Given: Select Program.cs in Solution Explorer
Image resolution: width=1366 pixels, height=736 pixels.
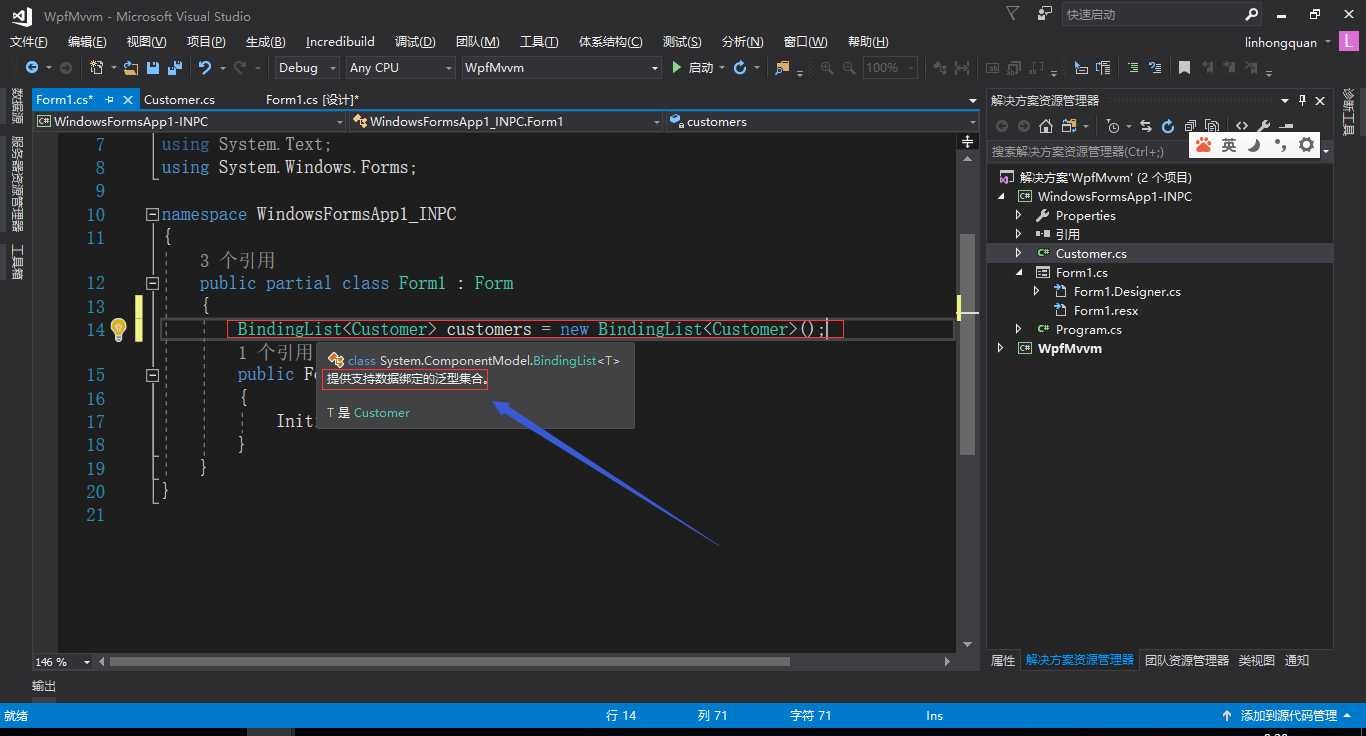Looking at the screenshot, I should (x=1088, y=329).
